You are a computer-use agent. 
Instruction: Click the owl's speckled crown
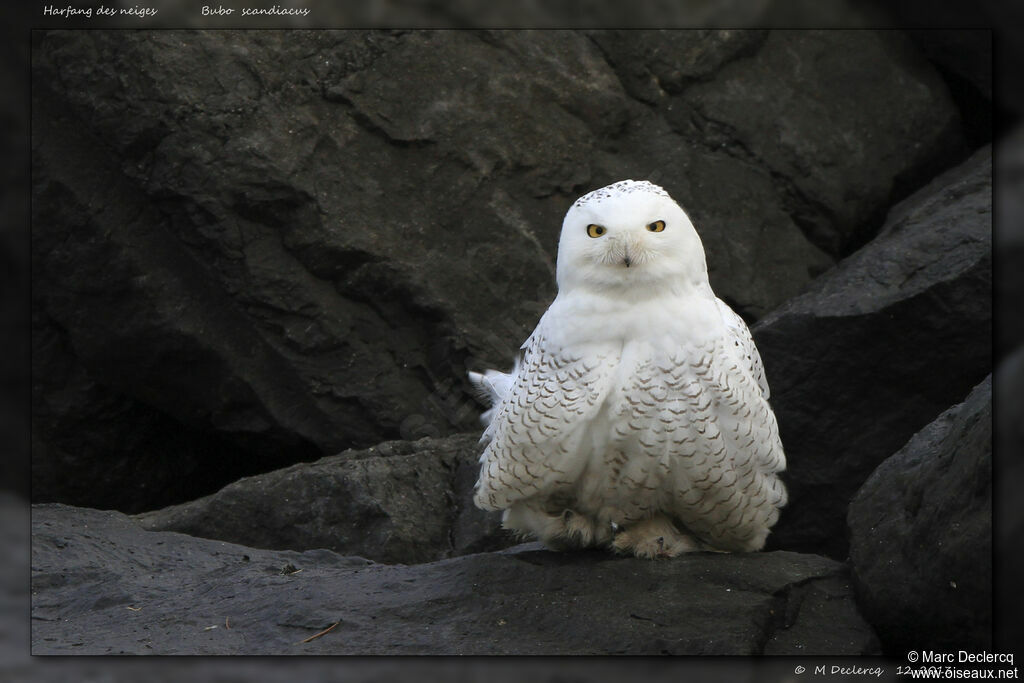623,190
